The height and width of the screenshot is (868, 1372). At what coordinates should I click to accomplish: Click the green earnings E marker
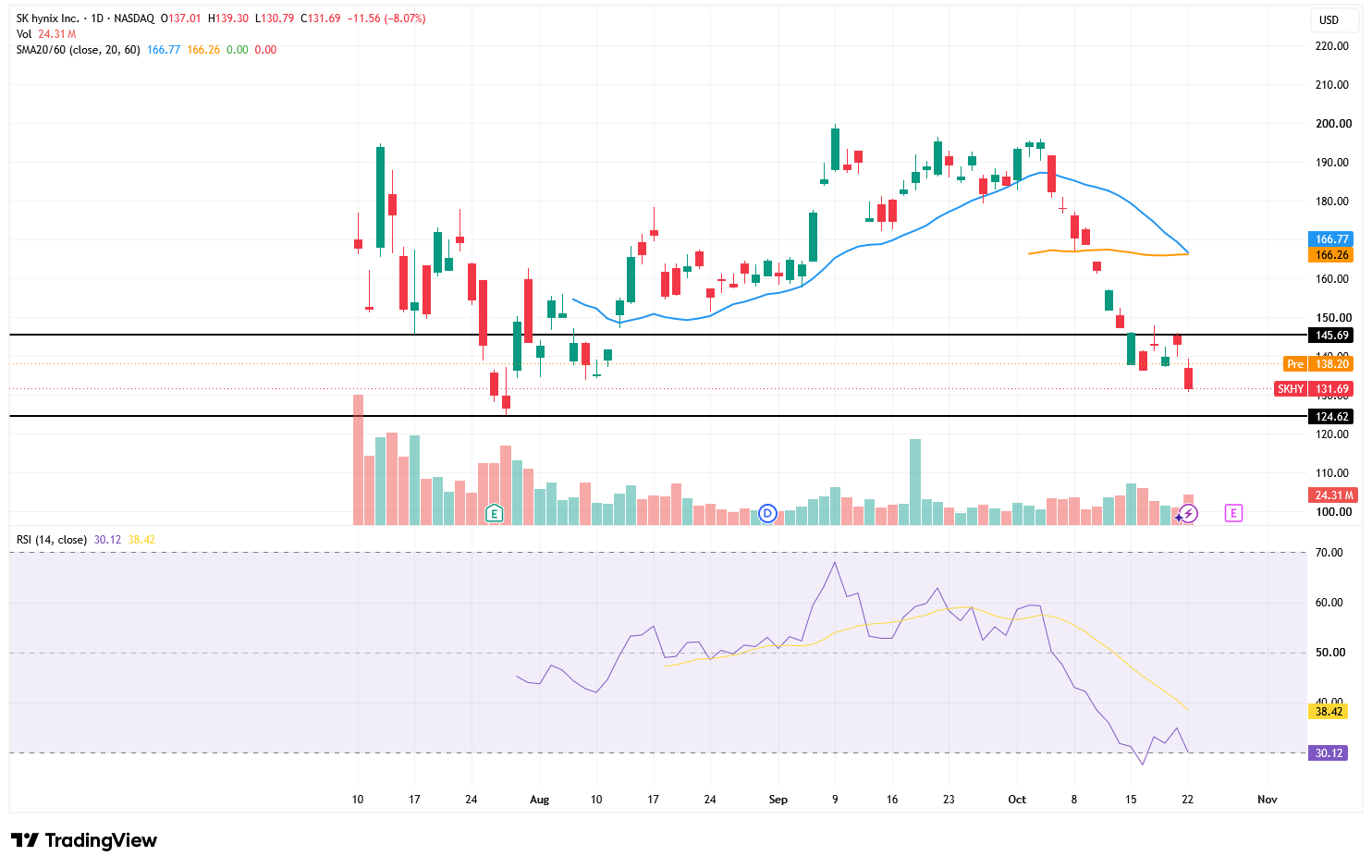click(495, 513)
